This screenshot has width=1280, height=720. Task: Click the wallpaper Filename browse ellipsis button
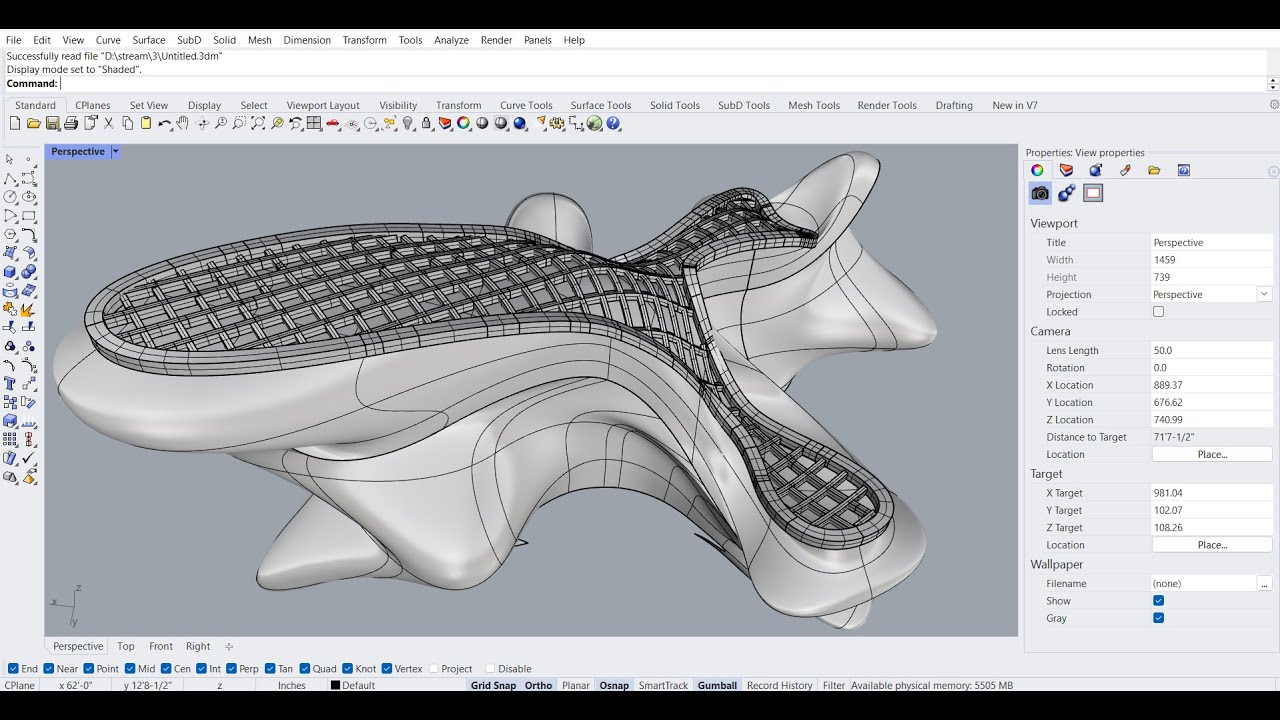1265,583
